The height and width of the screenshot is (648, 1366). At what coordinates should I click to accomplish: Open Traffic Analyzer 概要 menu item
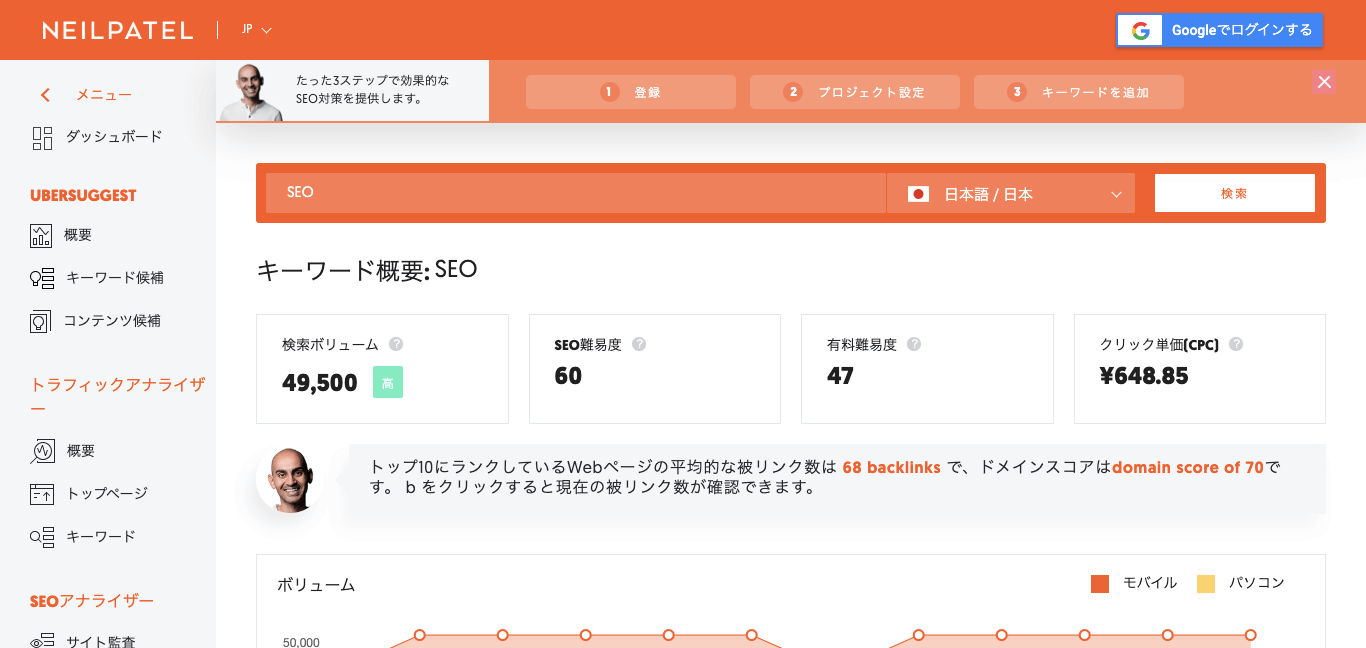pos(63,451)
